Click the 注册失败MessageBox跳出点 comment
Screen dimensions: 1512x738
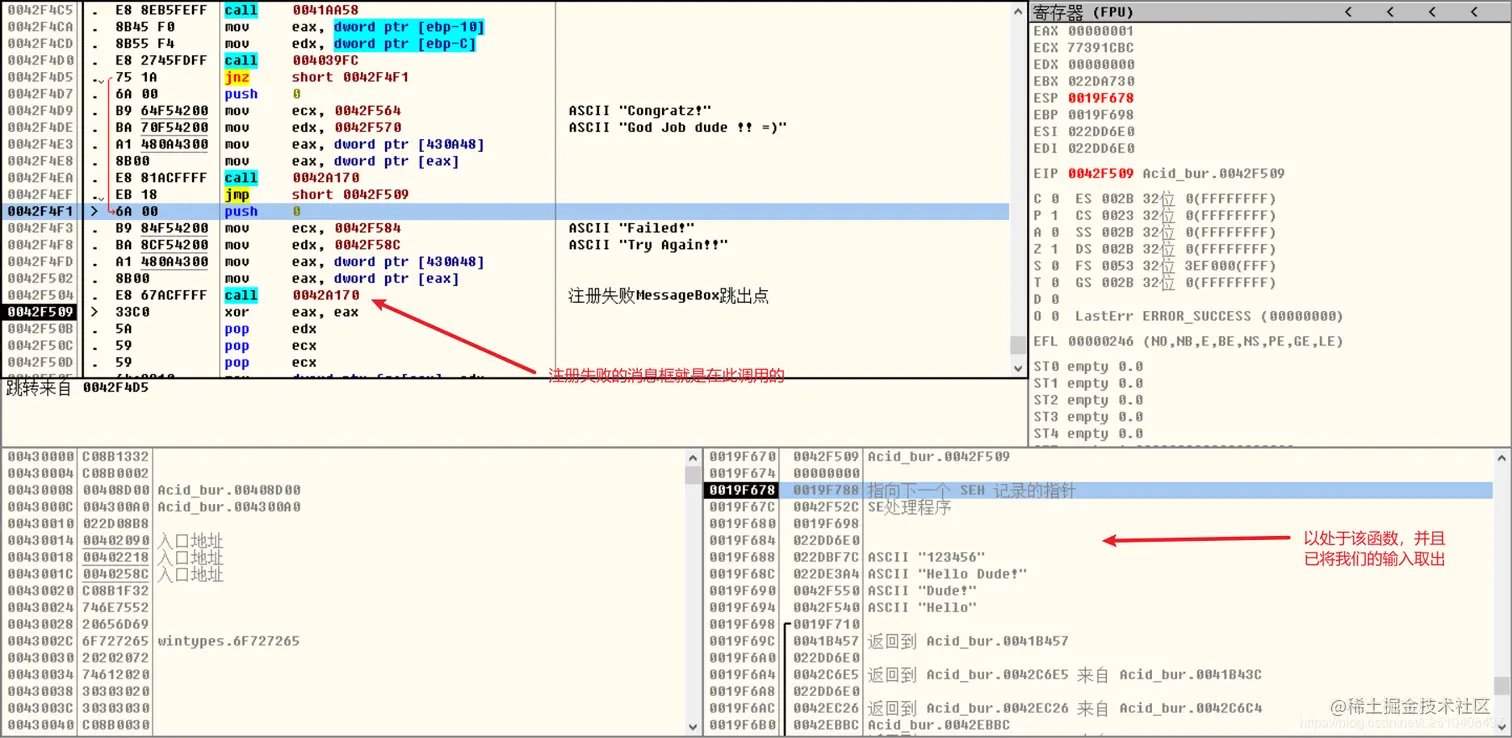click(x=668, y=296)
